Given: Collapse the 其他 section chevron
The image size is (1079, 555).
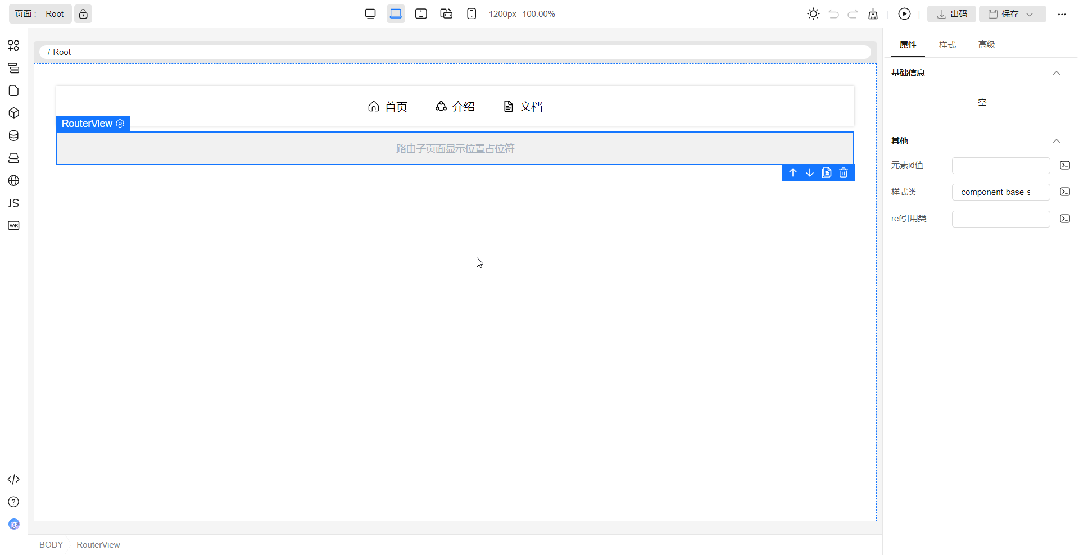Looking at the screenshot, I should point(1056,141).
